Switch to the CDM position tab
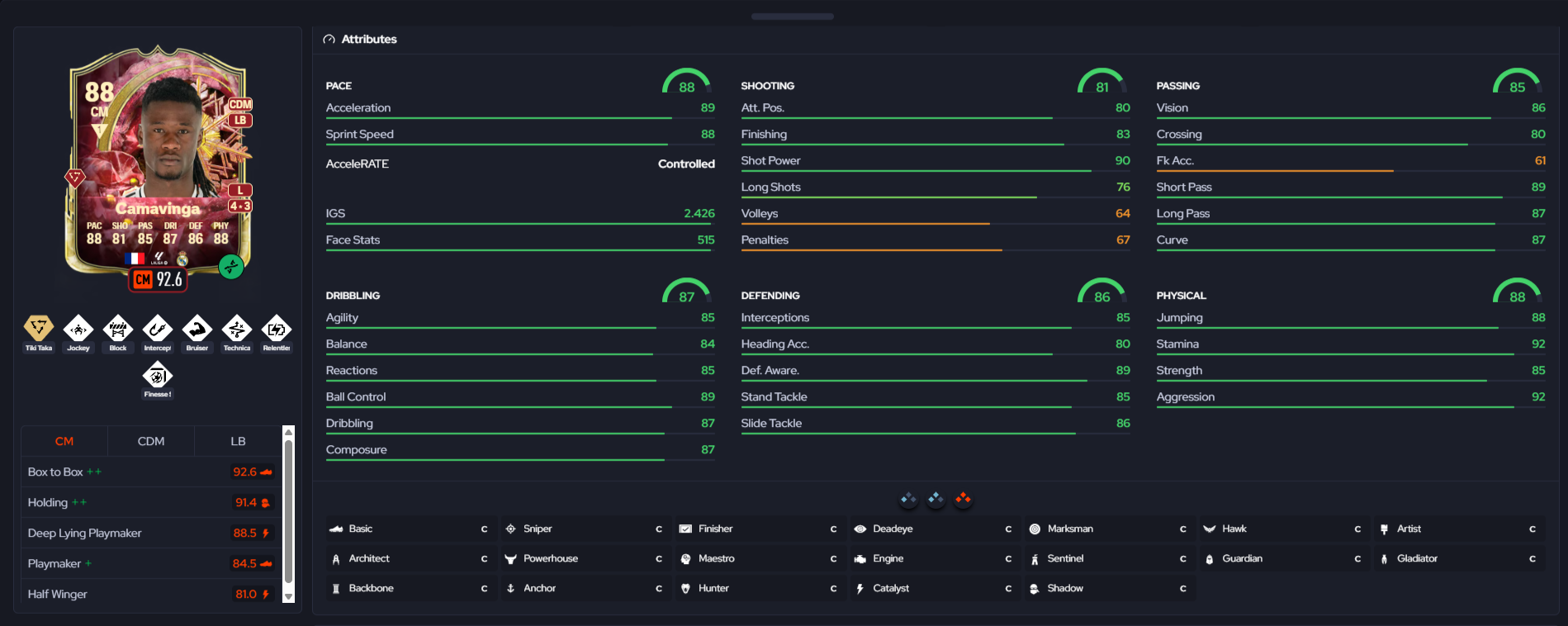This screenshot has width=1568, height=626. pos(151,441)
